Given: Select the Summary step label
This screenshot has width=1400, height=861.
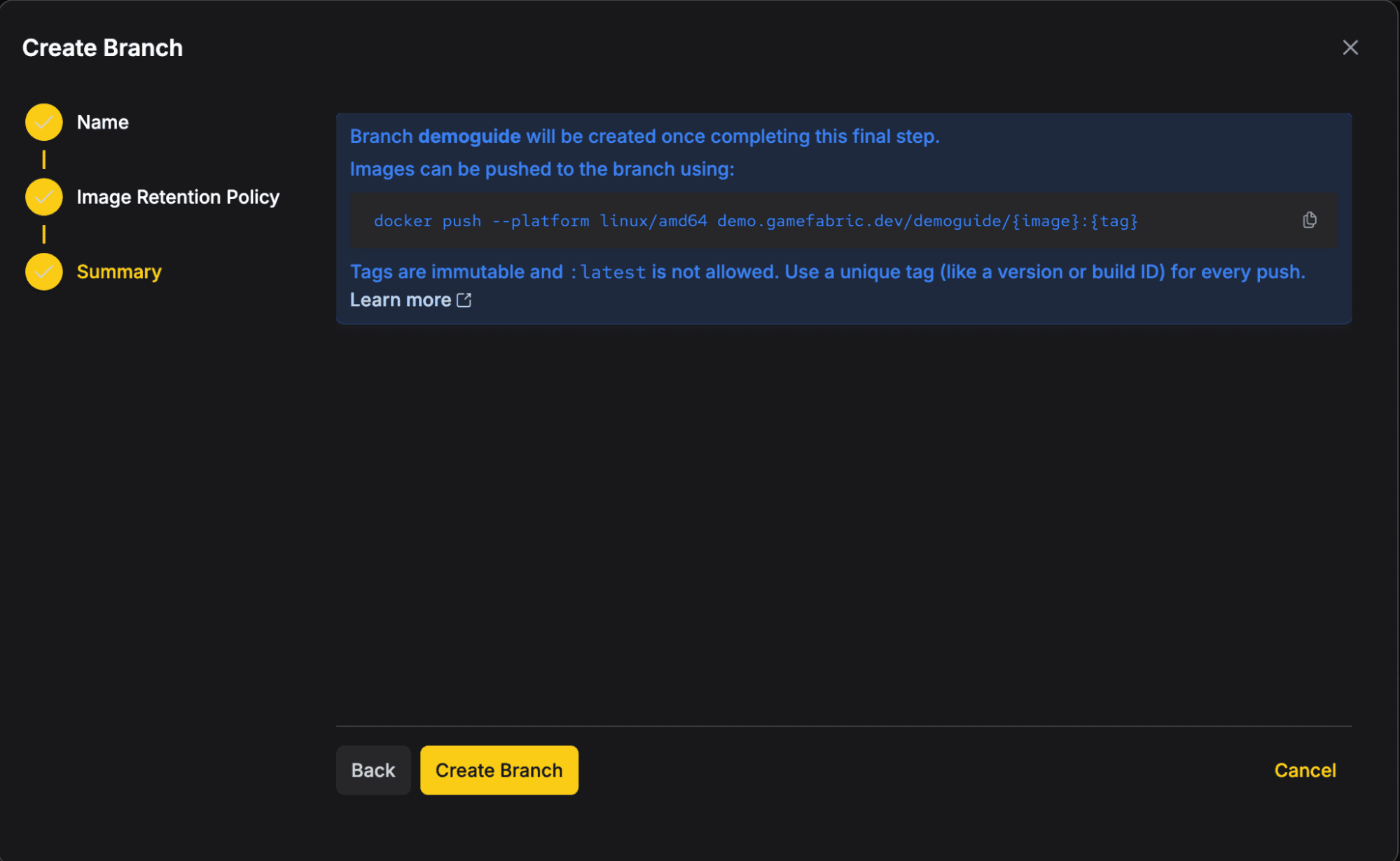Looking at the screenshot, I should (119, 272).
